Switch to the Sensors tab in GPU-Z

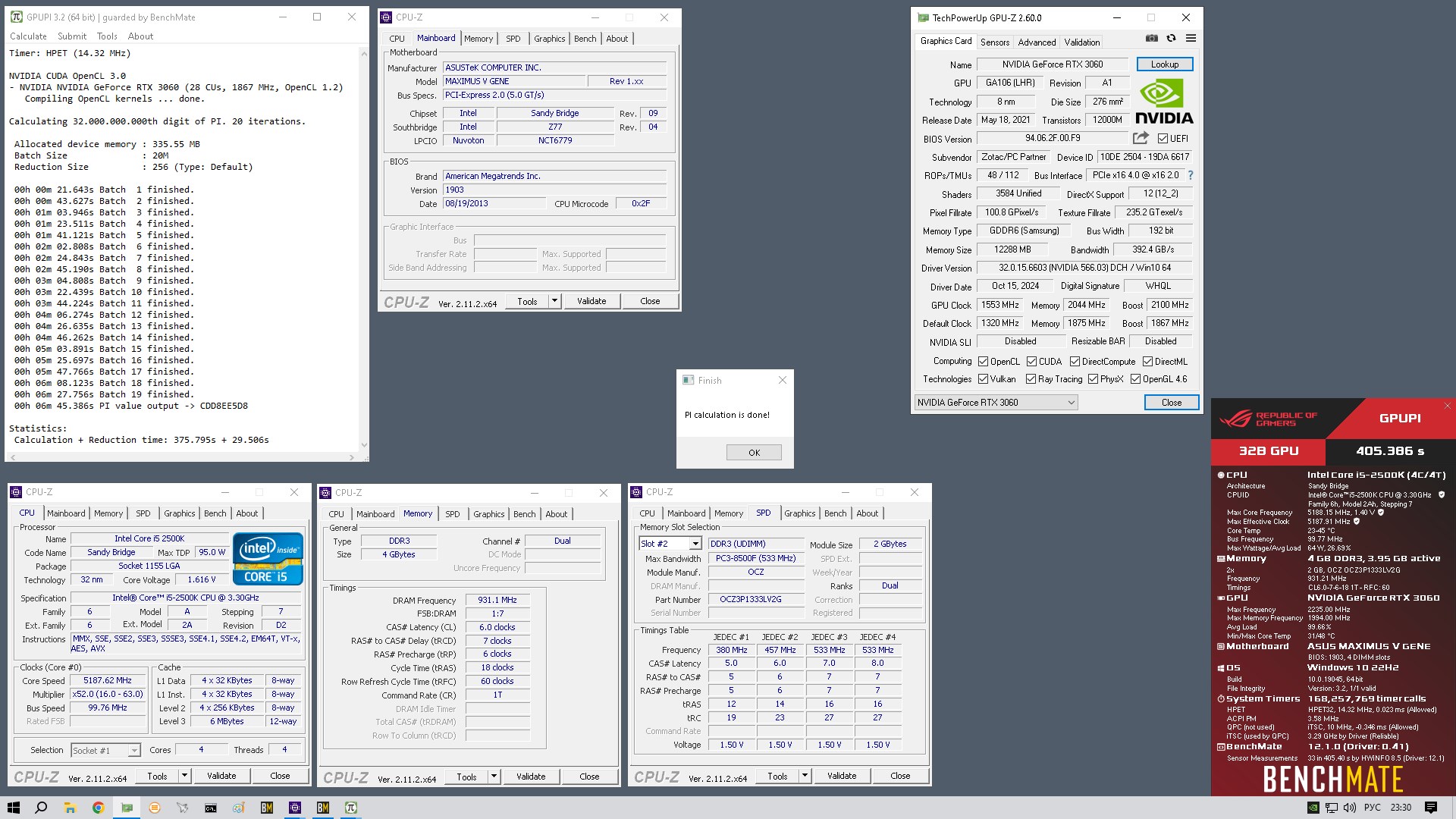click(x=994, y=42)
